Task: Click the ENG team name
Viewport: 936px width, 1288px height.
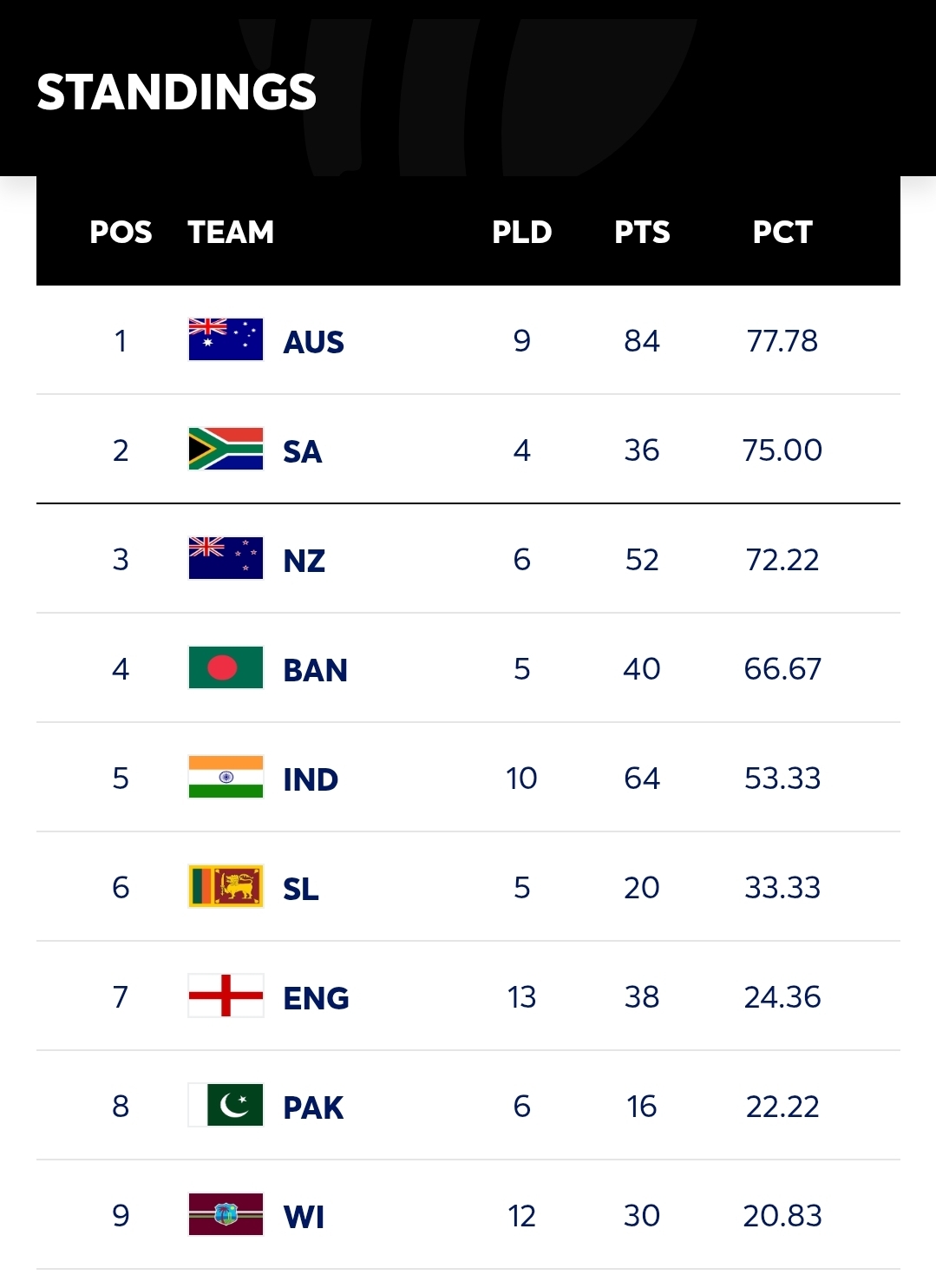Action: [316, 998]
